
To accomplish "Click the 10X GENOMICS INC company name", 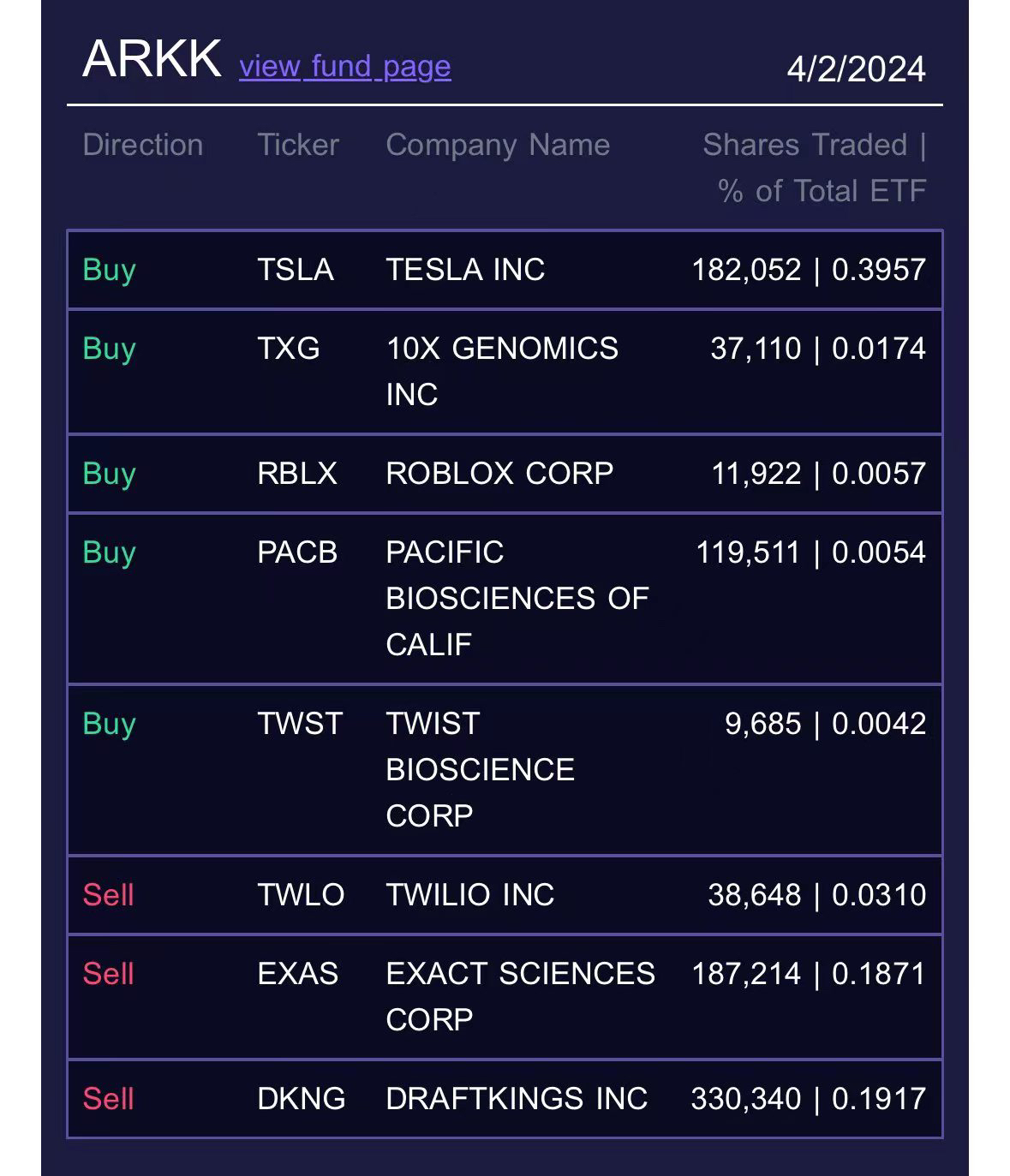I will [502, 371].
